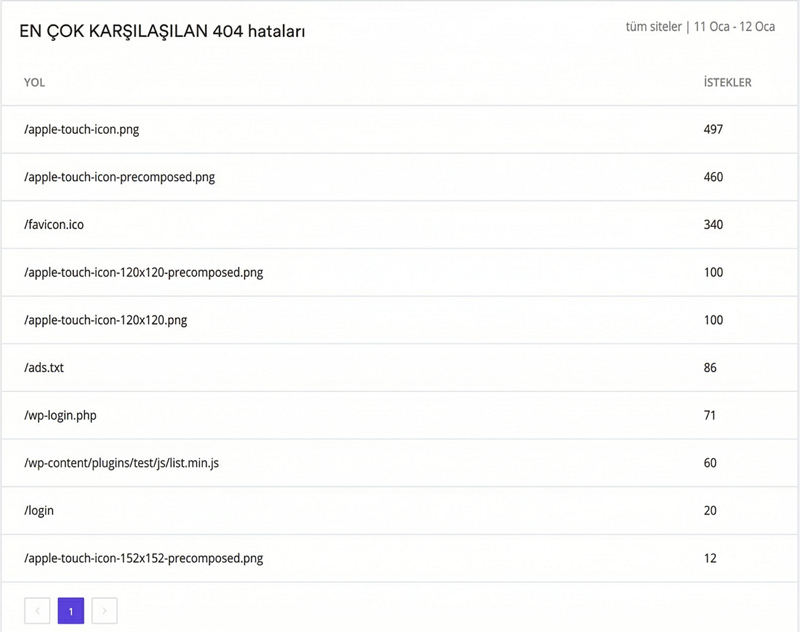The image size is (800, 632).
Task: Sort by the YOL column header
Action: pos(36,83)
